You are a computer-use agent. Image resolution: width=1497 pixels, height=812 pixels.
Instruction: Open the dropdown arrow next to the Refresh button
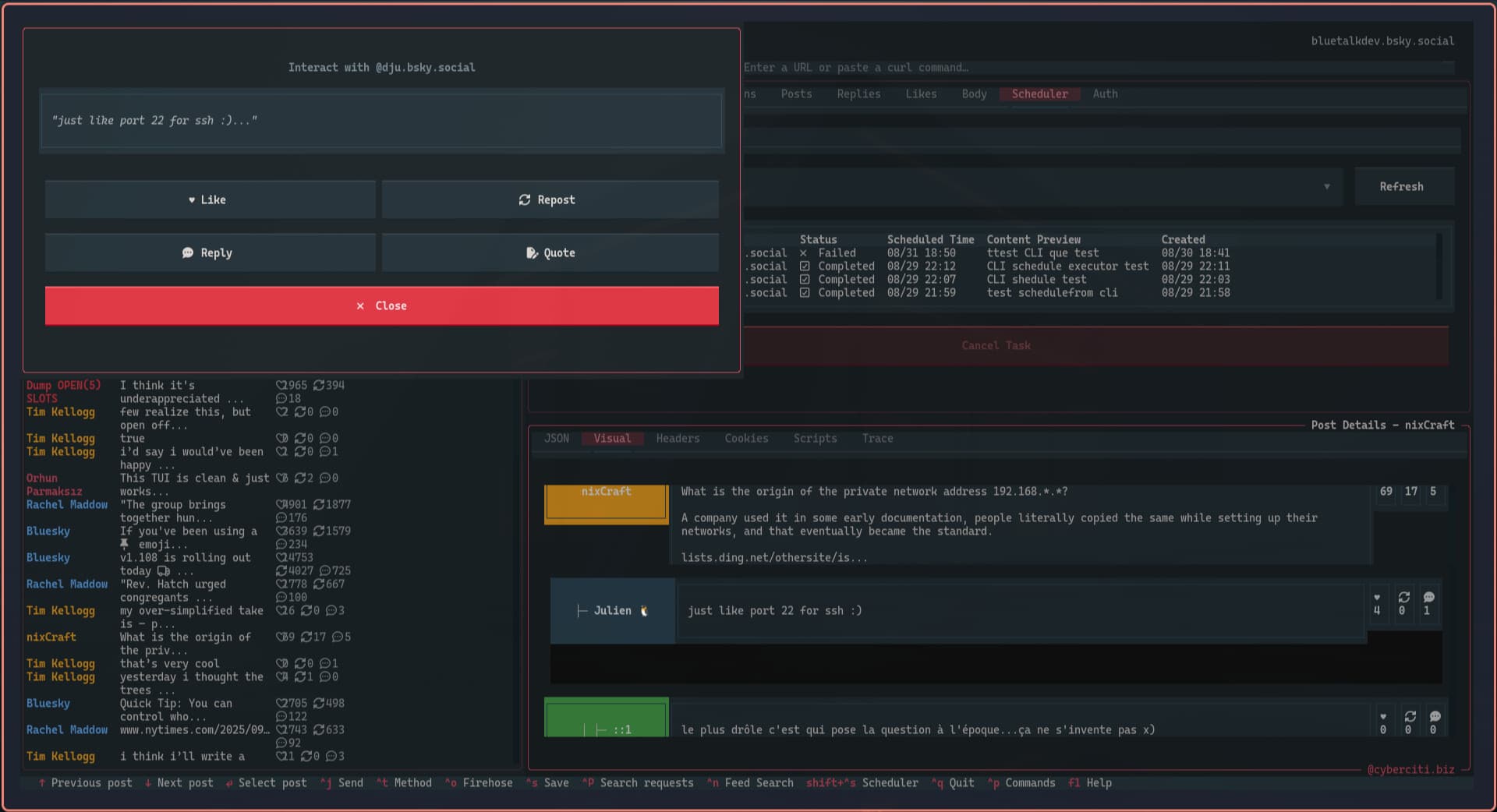(1328, 186)
